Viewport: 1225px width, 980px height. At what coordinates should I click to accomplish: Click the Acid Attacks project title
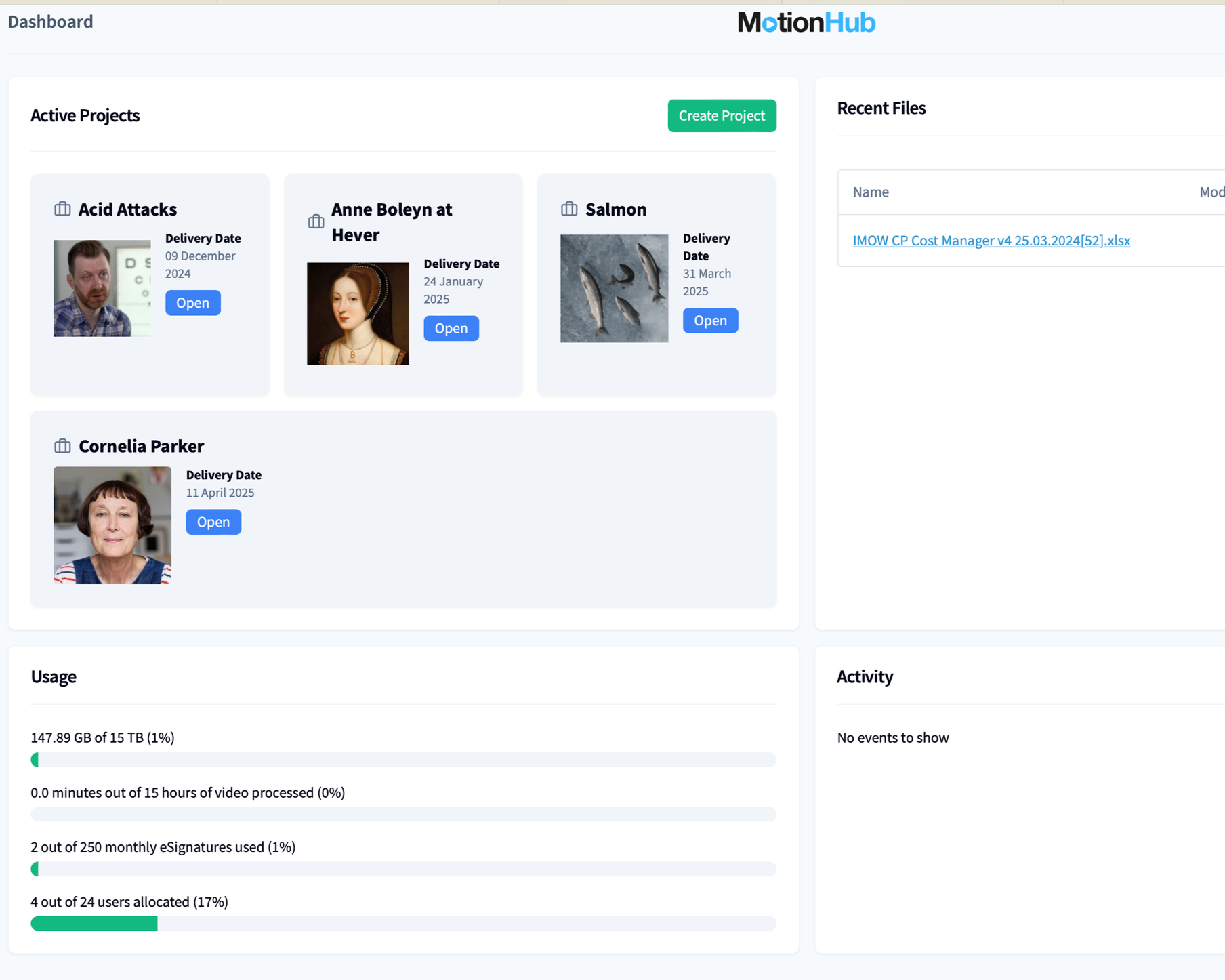[127, 209]
